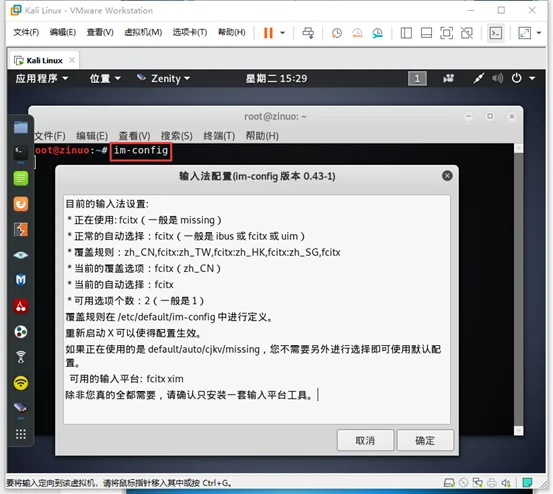The width and height of the screenshot is (553, 494).
Task: Toggle thumbnail bar view icon
Action: tap(426, 33)
